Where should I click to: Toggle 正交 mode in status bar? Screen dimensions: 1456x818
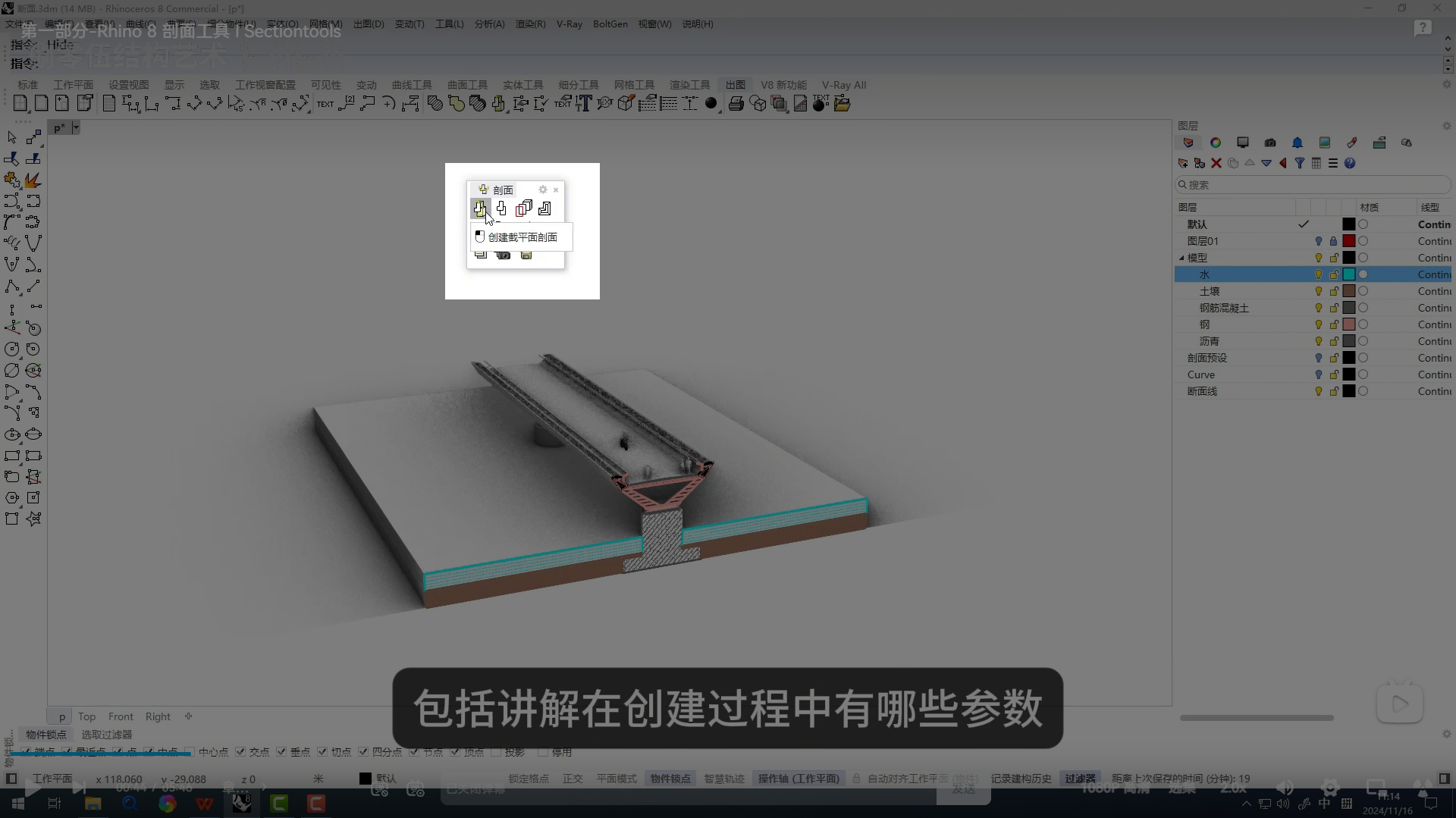point(573,779)
